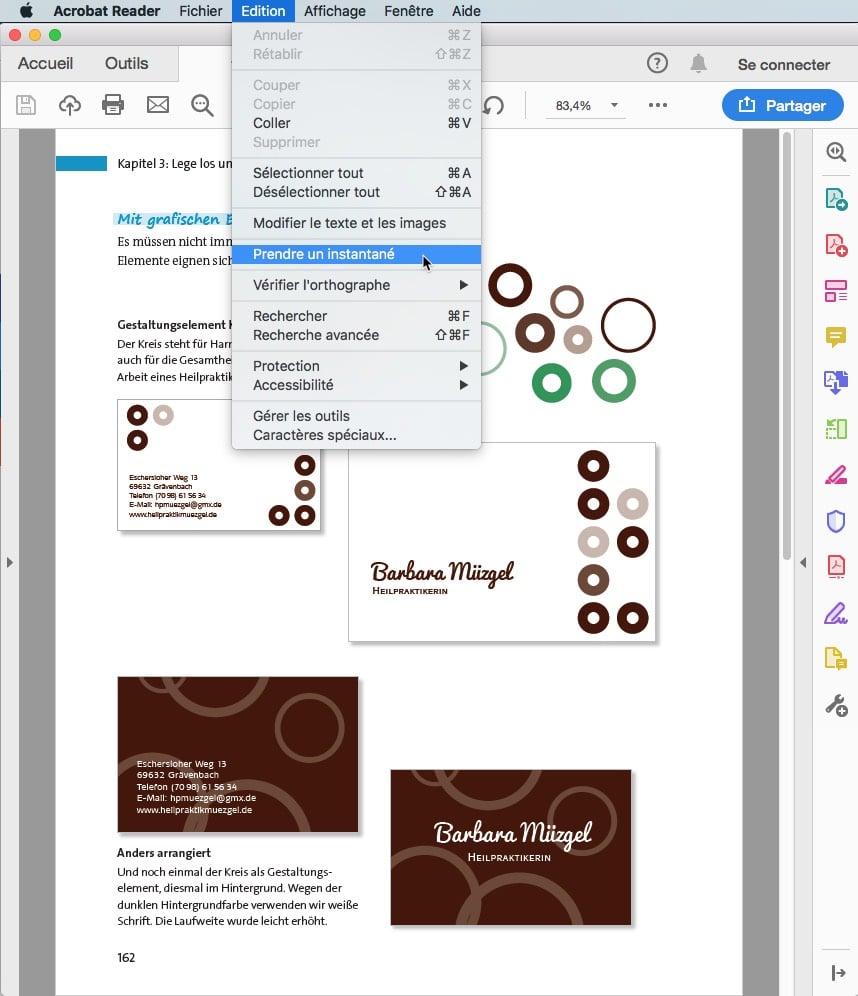Open notifications bell icon
Image resolution: width=858 pixels, height=996 pixels.
tap(698, 64)
